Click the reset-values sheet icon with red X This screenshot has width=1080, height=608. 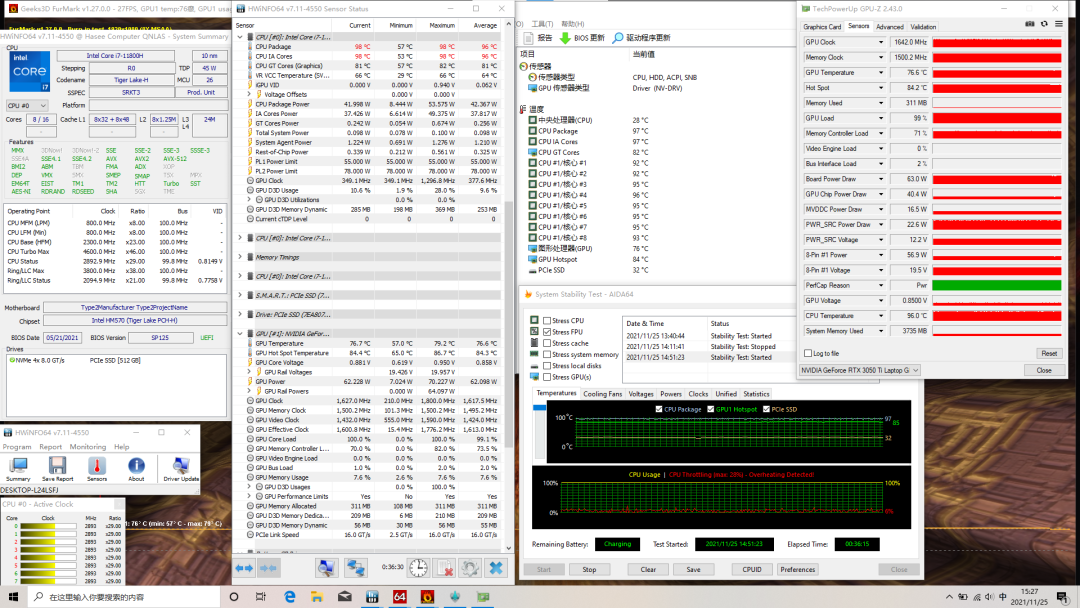pos(445,568)
